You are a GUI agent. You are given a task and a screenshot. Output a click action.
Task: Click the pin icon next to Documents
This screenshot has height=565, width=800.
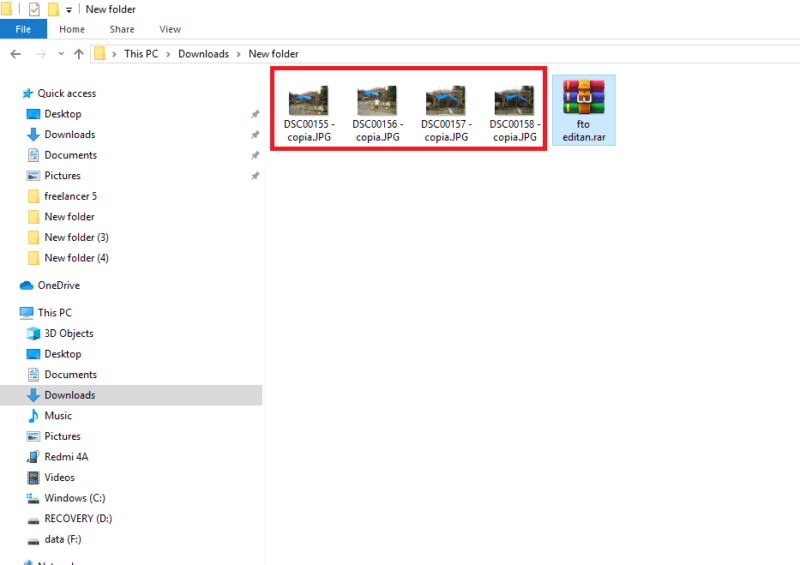pos(255,155)
